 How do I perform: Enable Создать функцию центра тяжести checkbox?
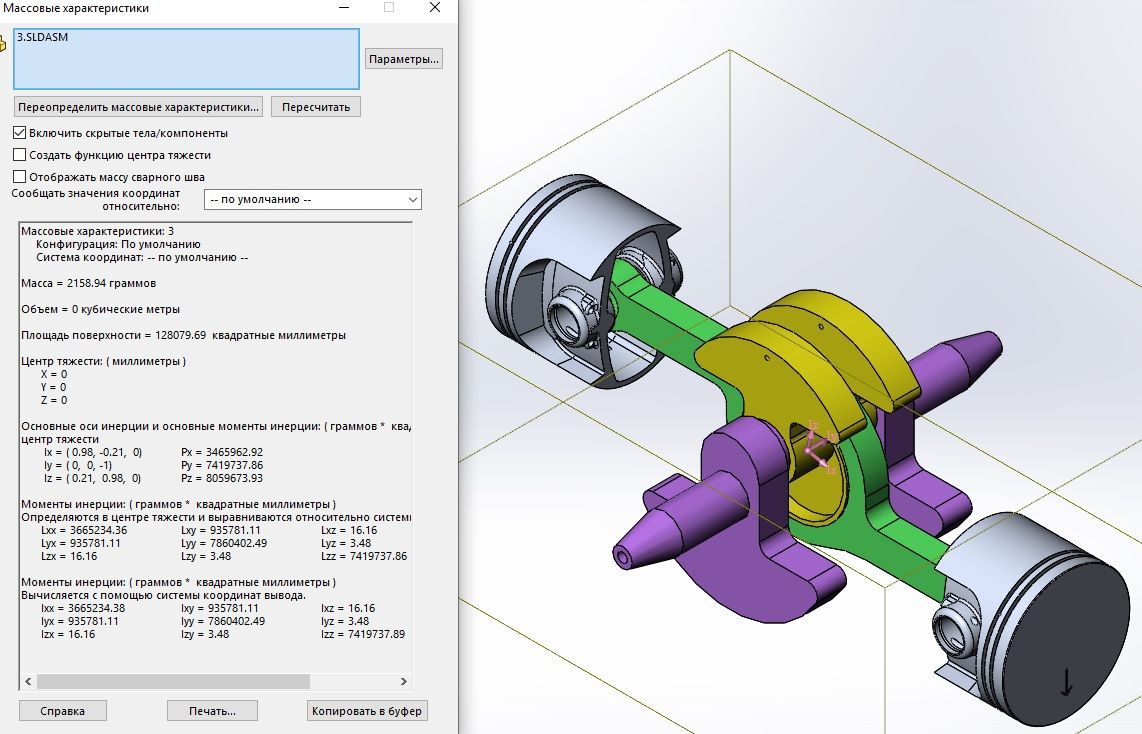(20, 155)
